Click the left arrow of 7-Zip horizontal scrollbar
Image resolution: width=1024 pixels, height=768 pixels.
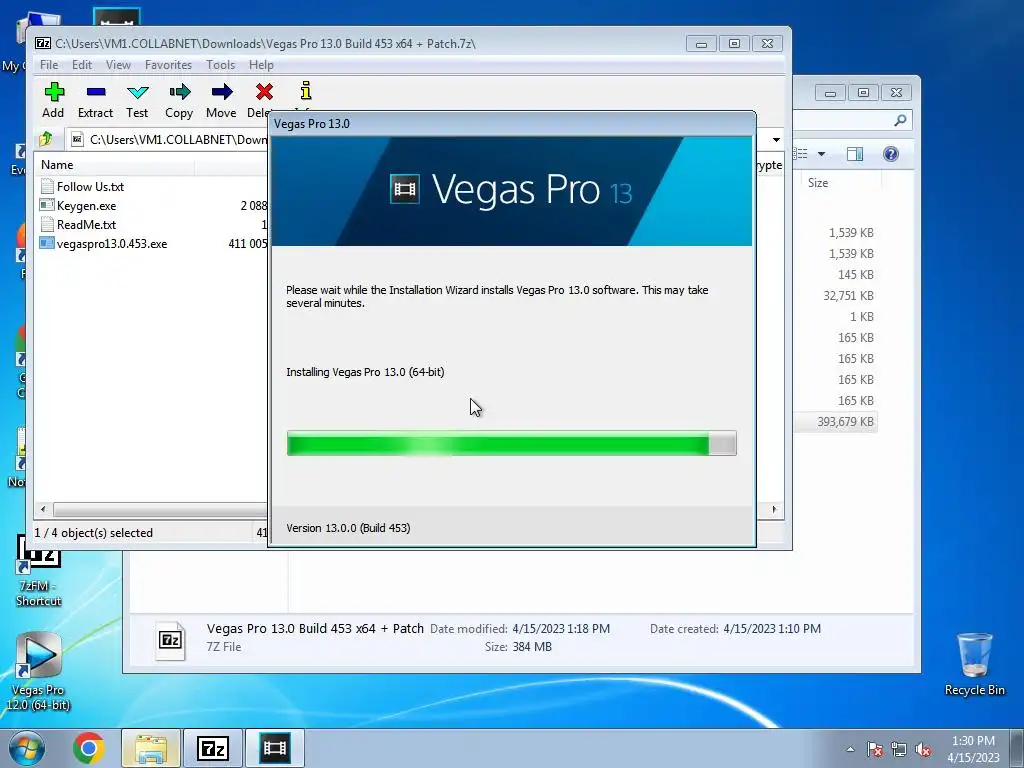[x=43, y=509]
